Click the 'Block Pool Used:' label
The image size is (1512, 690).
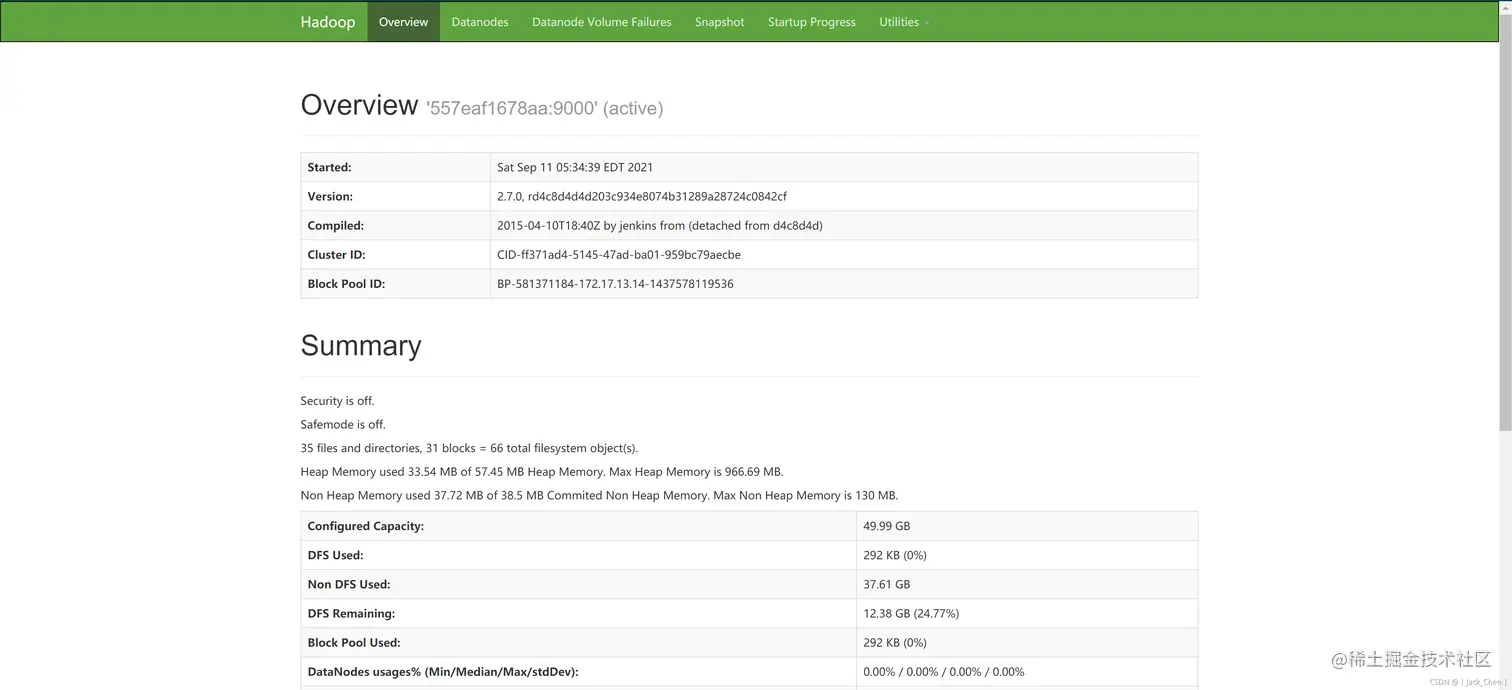click(x=354, y=642)
